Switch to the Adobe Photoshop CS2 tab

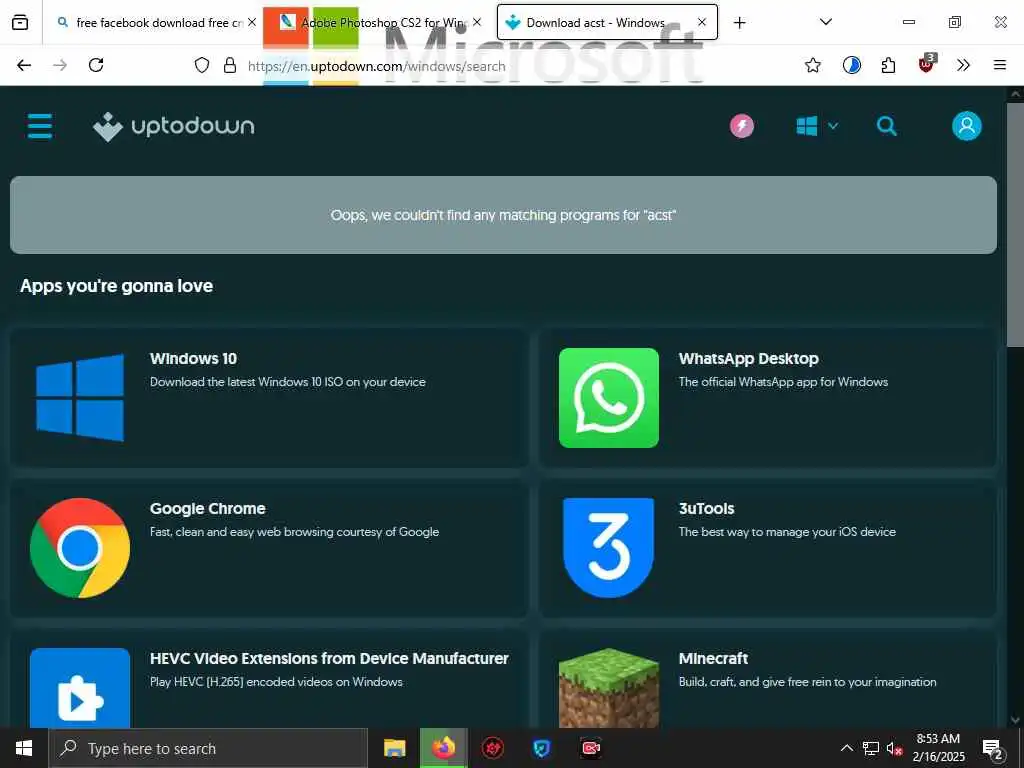(x=379, y=22)
